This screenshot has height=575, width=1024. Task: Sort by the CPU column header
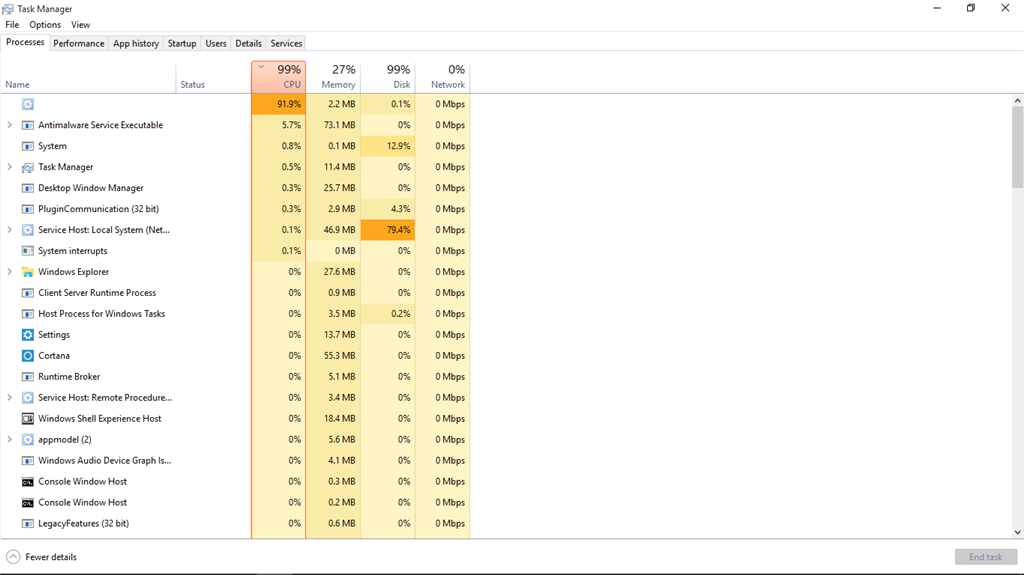pyautogui.click(x=278, y=76)
